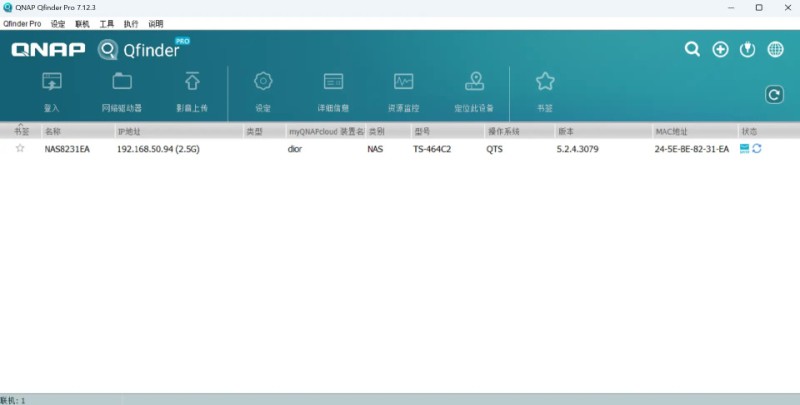
Task: Open the 说明 (Help) menu
Action: pyautogui.click(x=155, y=23)
